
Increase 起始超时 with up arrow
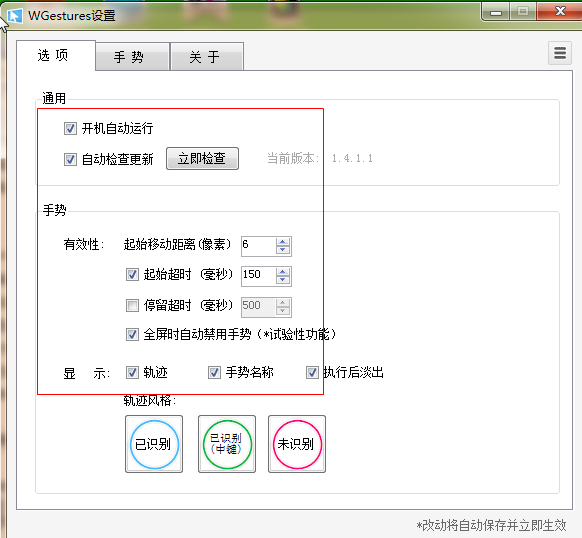tap(283, 271)
